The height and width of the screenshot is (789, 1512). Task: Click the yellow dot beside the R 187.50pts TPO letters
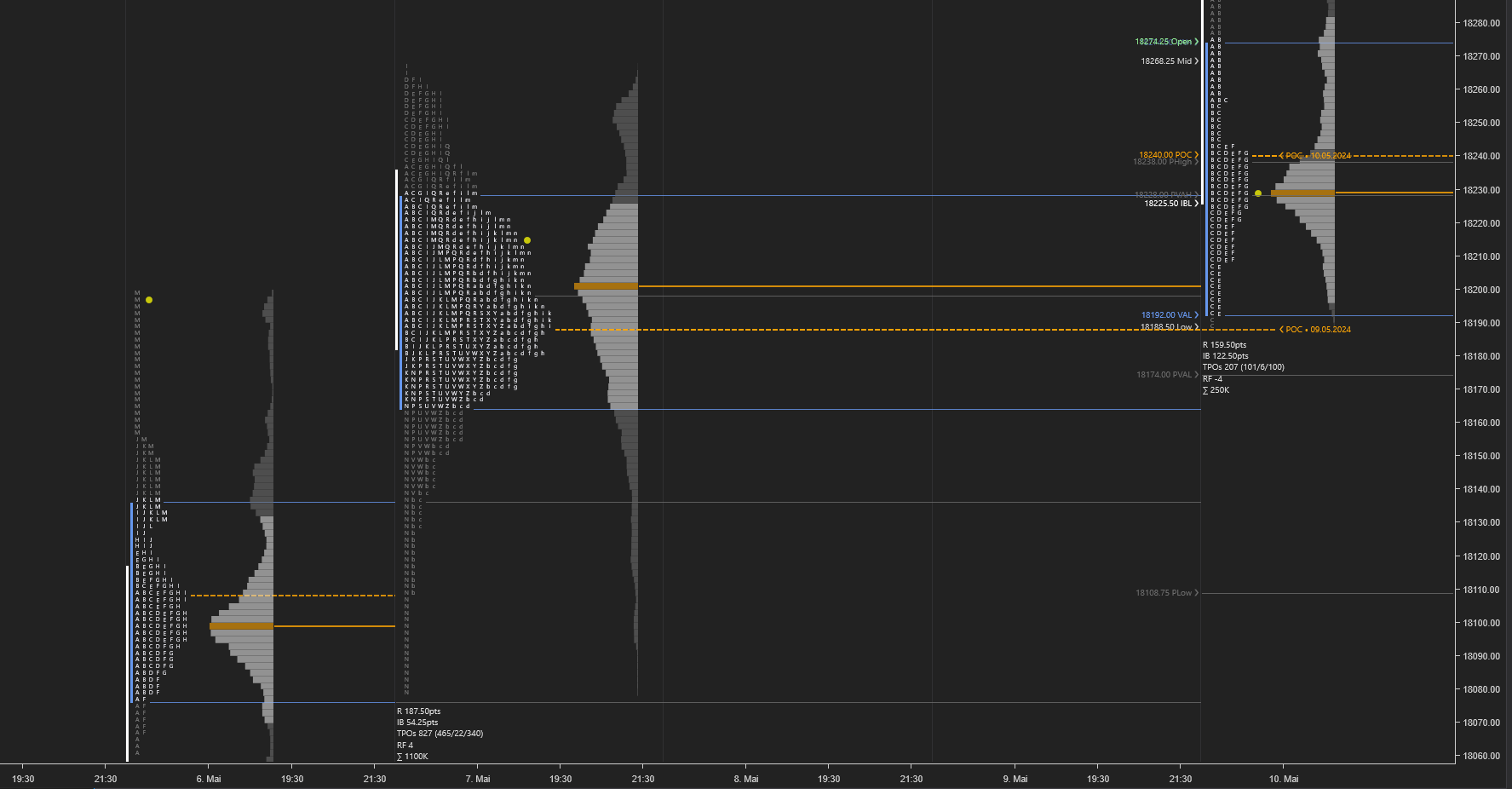pyautogui.click(x=527, y=240)
